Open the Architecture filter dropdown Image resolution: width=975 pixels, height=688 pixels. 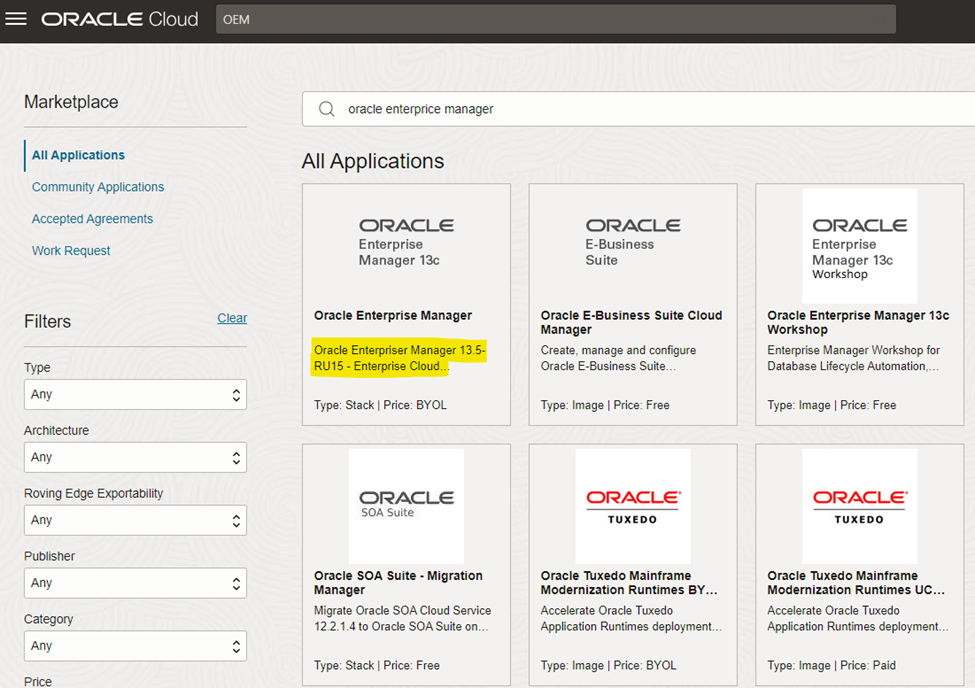click(135, 457)
